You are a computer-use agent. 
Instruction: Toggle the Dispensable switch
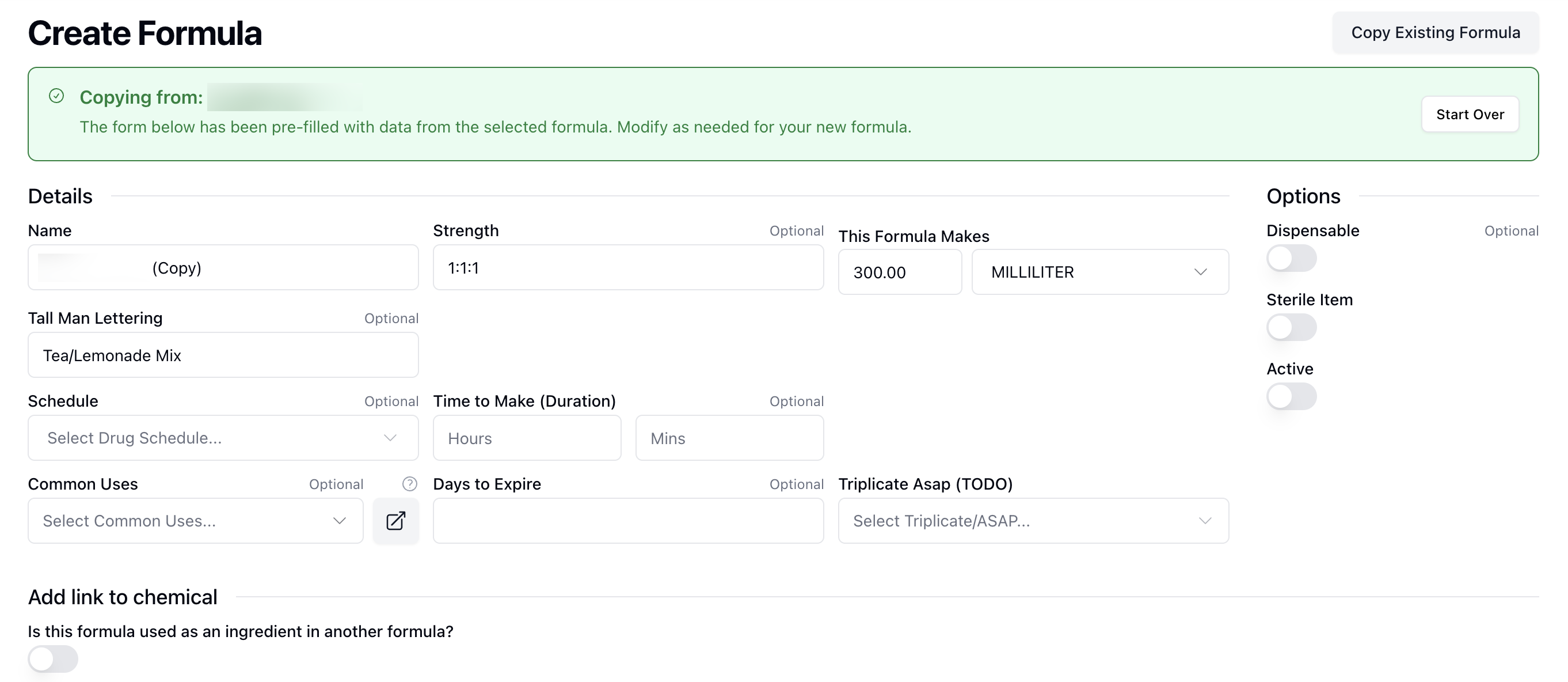(1291, 258)
